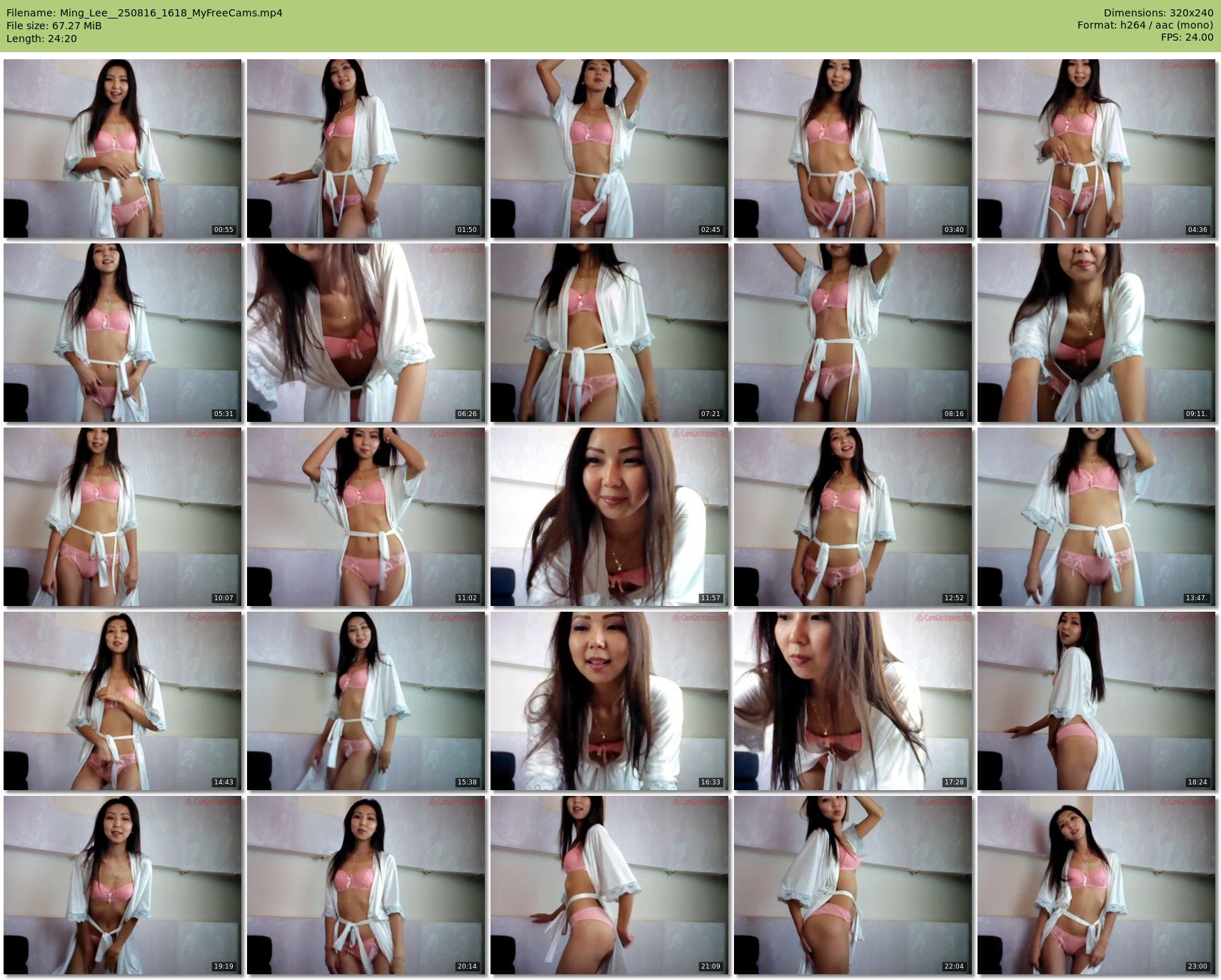Open the frame timestamped 12:52
Image resolution: width=1221 pixels, height=980 pixels.
click(853, 517)
